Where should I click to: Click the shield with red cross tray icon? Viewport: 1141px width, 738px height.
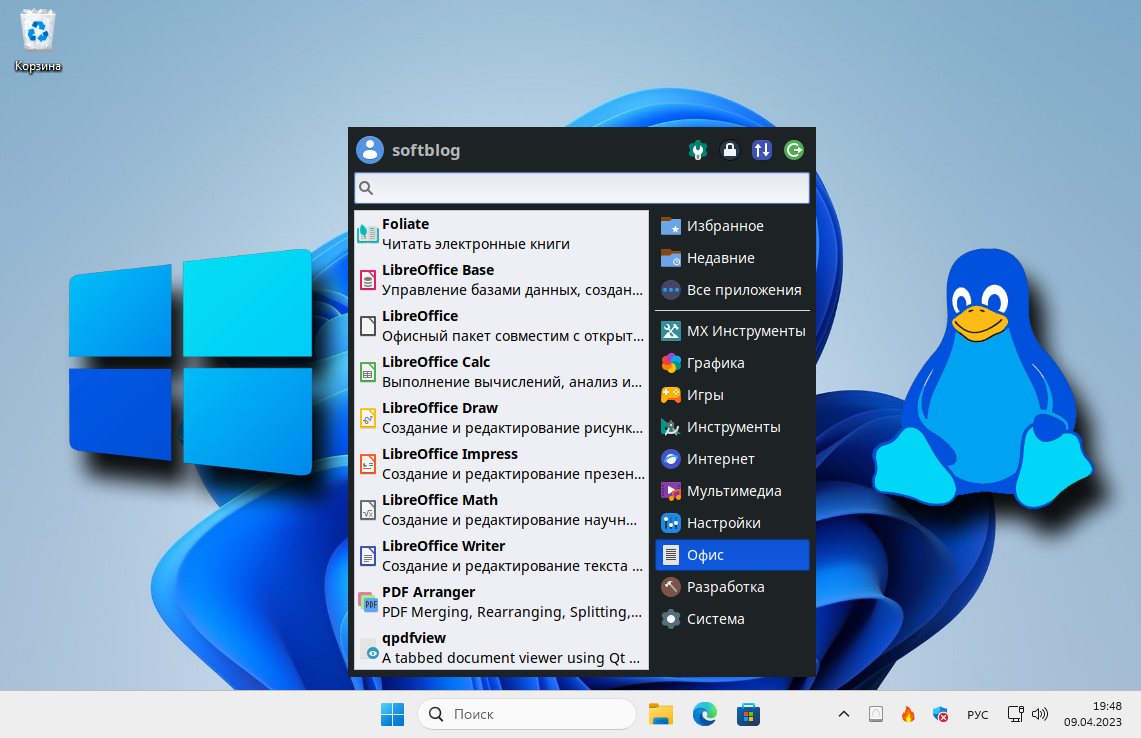pos(940,714)
